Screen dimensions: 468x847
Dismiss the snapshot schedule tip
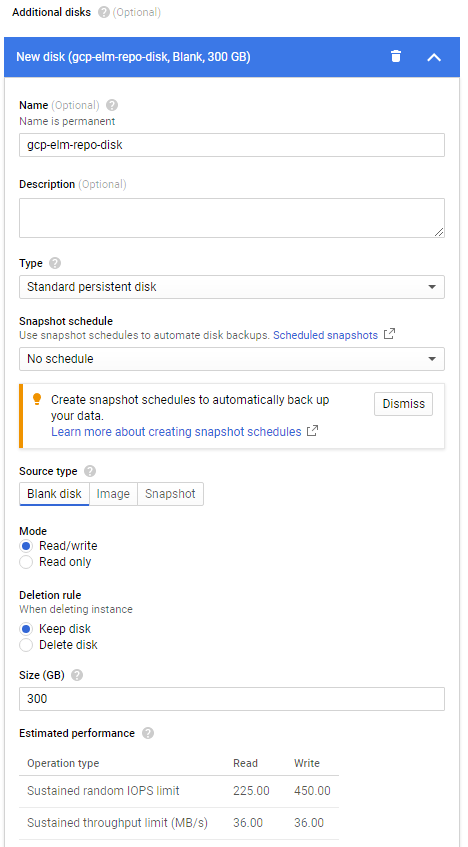403,404
